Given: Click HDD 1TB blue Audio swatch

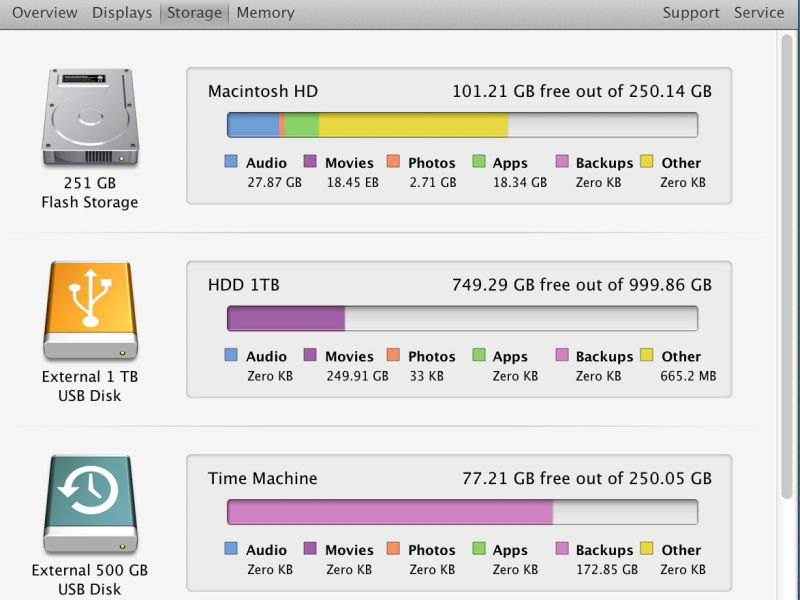Looking at the screenshot, I should tap(231, 355).
